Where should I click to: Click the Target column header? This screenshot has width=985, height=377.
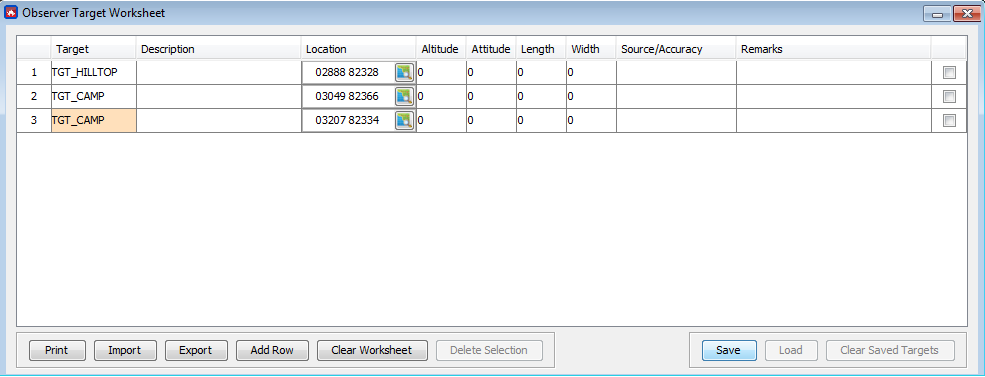coord(94,49)
